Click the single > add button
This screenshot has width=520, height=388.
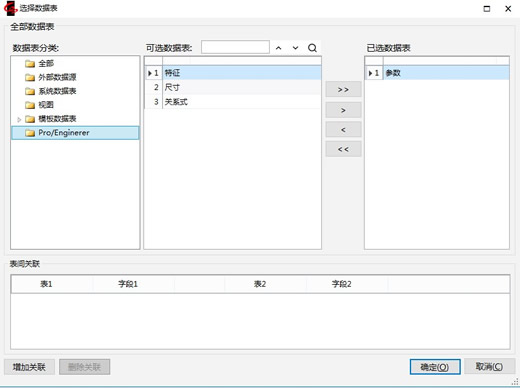tap(343, 110)
